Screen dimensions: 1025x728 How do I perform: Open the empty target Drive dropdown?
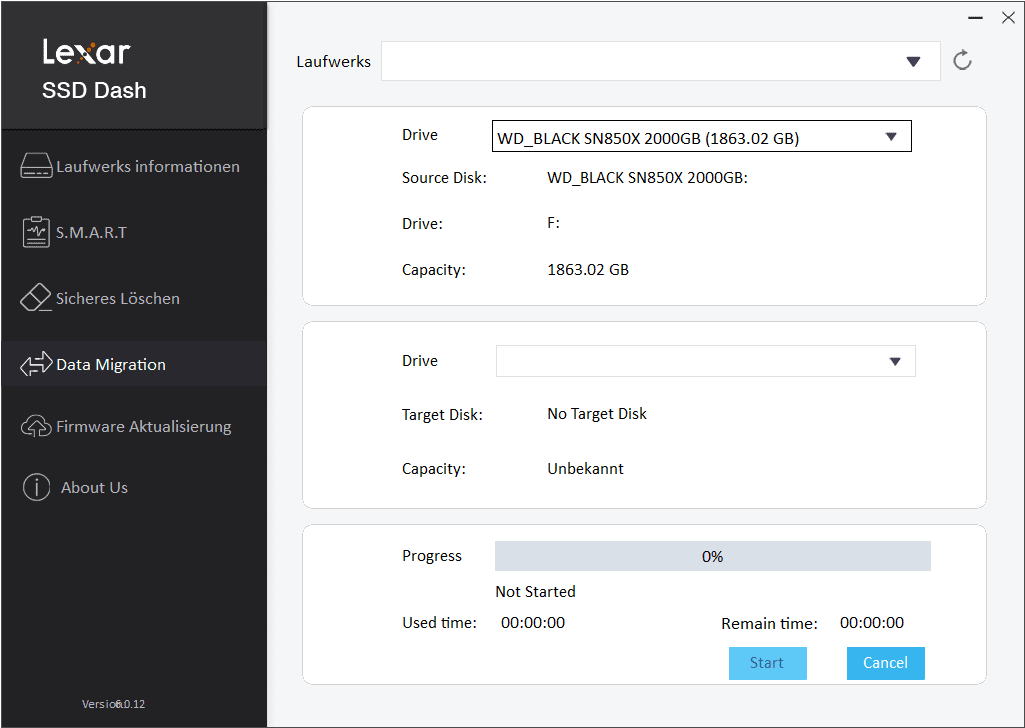click(705, 361)
